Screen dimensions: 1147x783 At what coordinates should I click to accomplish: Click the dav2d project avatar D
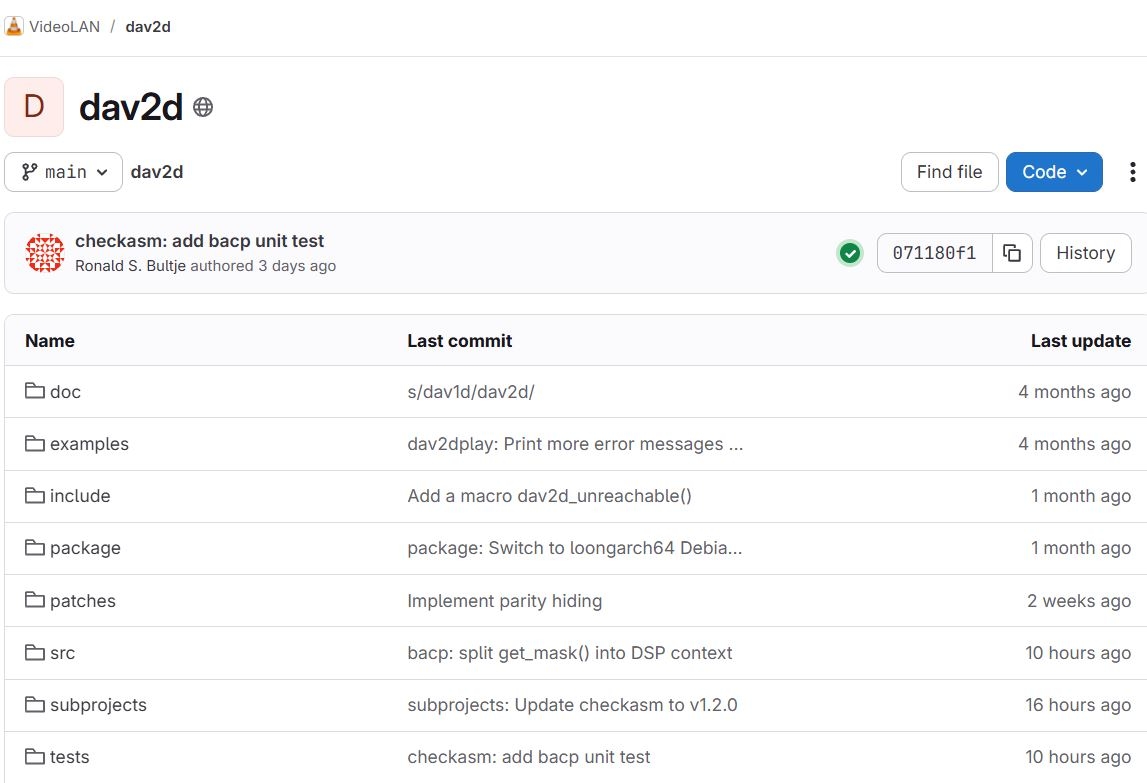point(34,107)
